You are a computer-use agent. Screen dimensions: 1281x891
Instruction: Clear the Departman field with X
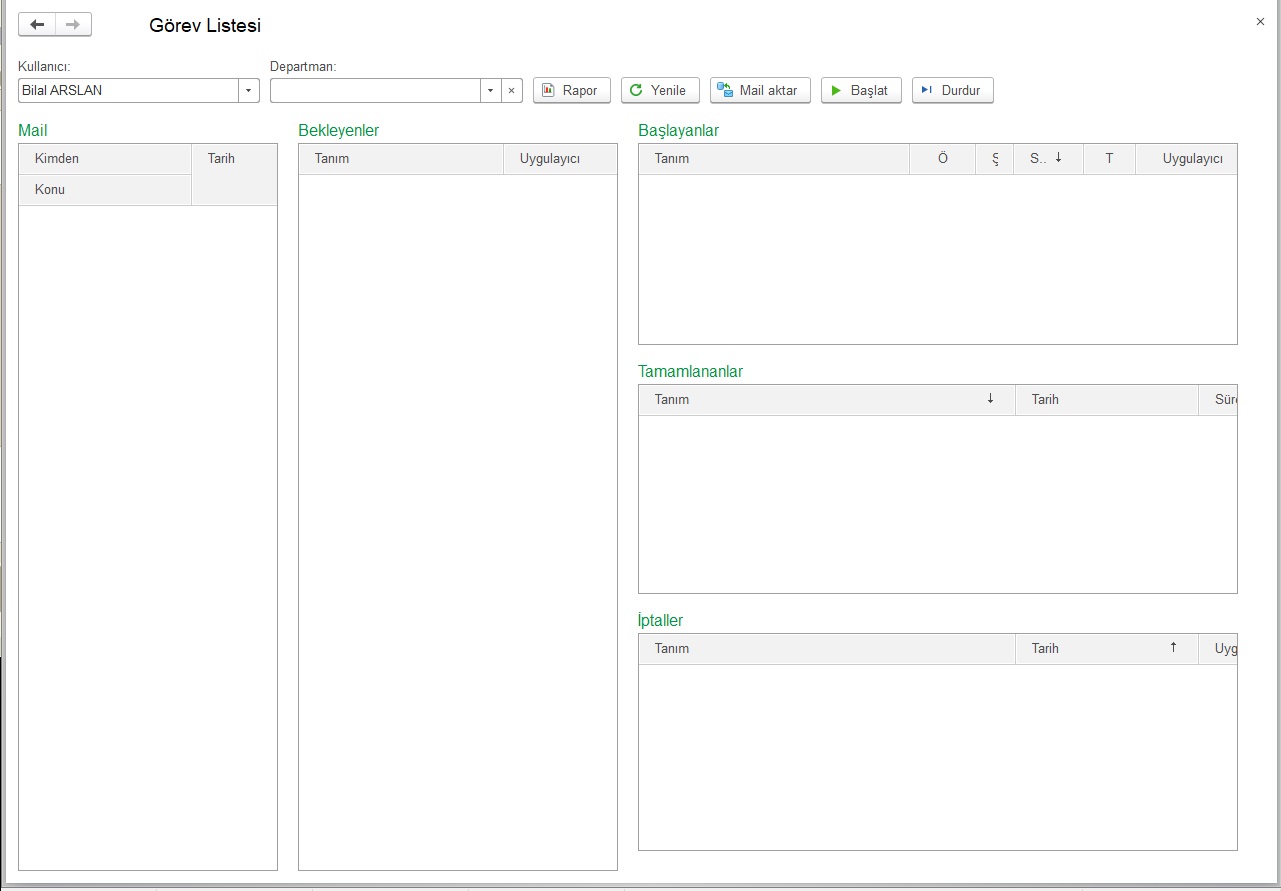coord(511,91)
